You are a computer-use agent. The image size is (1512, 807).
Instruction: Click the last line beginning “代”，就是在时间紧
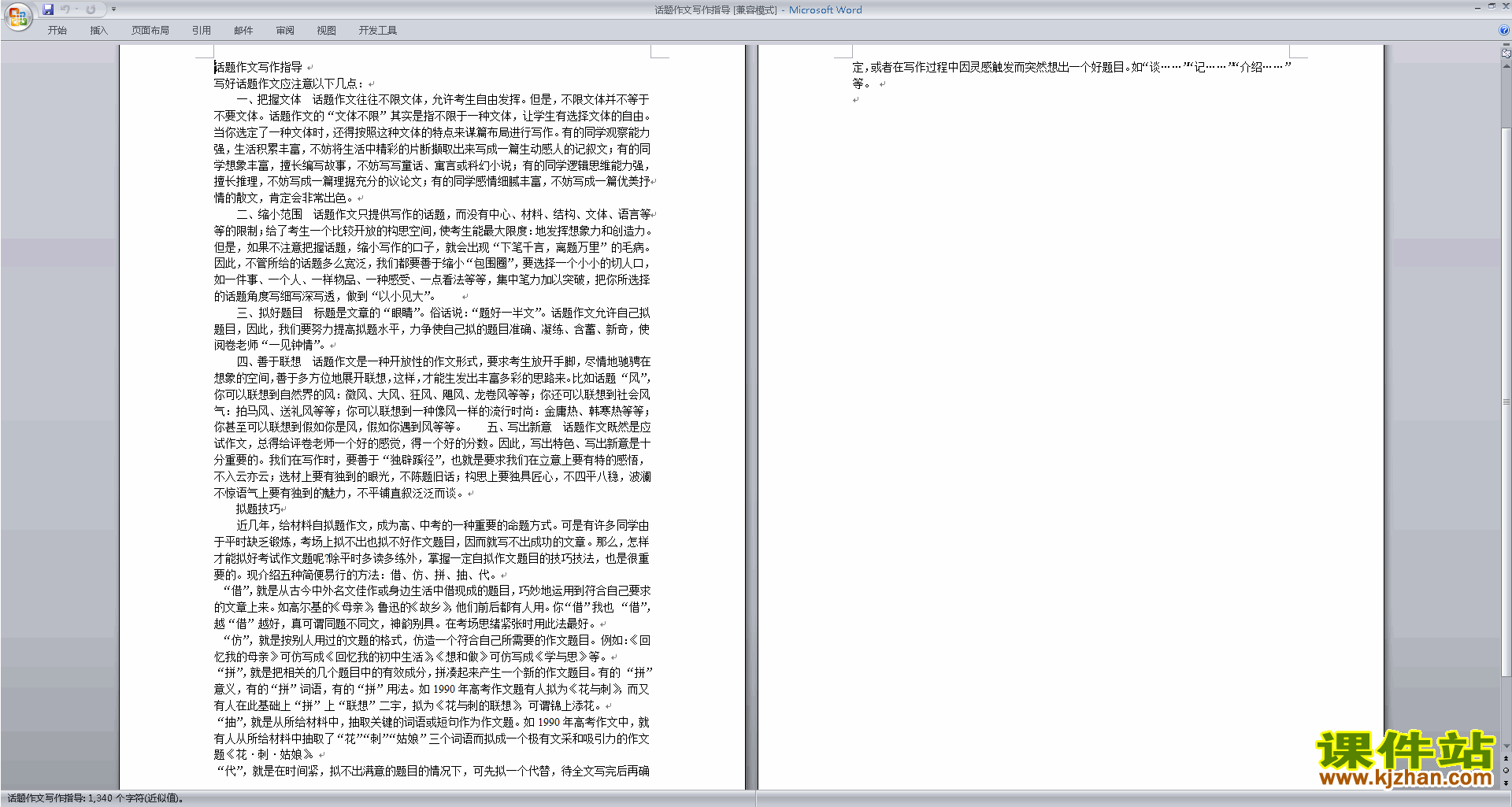(x=432, y=771)
